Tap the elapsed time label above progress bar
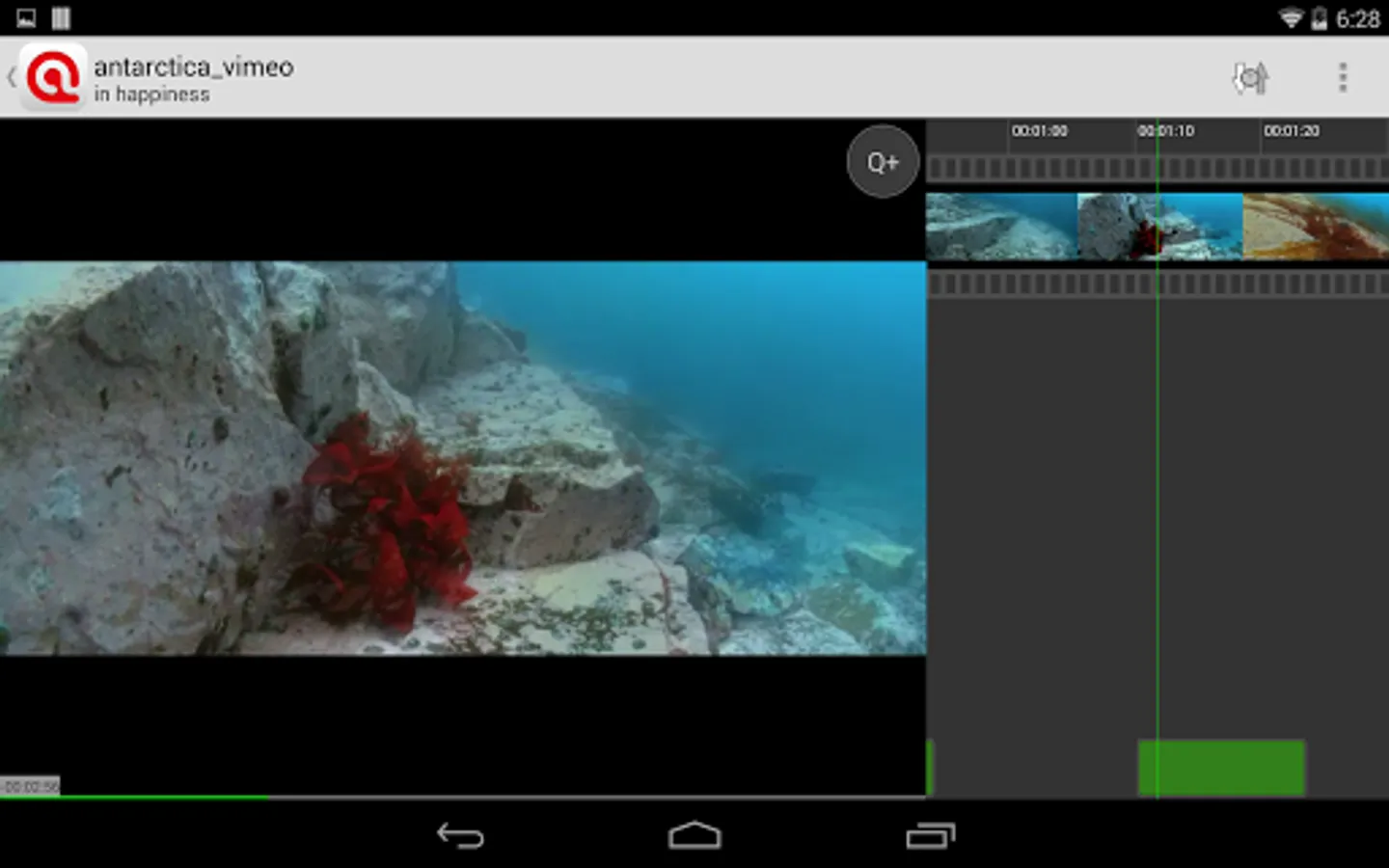The image size is (1389, 868). (x=30, y=786)
